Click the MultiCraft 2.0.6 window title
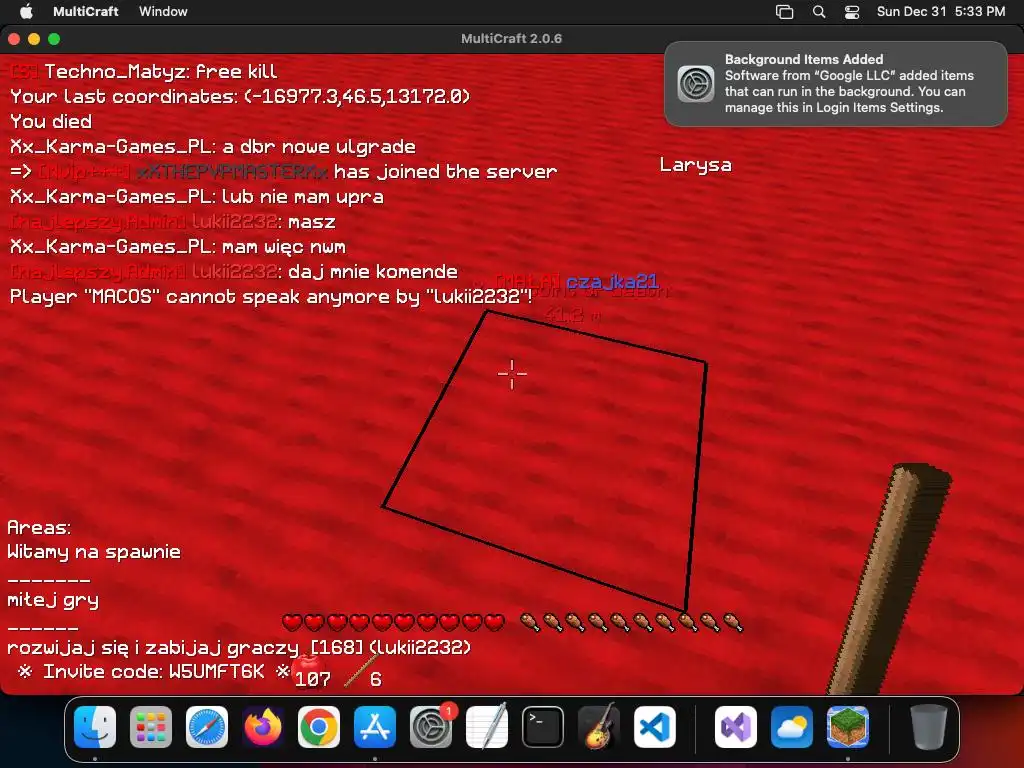1024x768 pixels. point(511,39)
